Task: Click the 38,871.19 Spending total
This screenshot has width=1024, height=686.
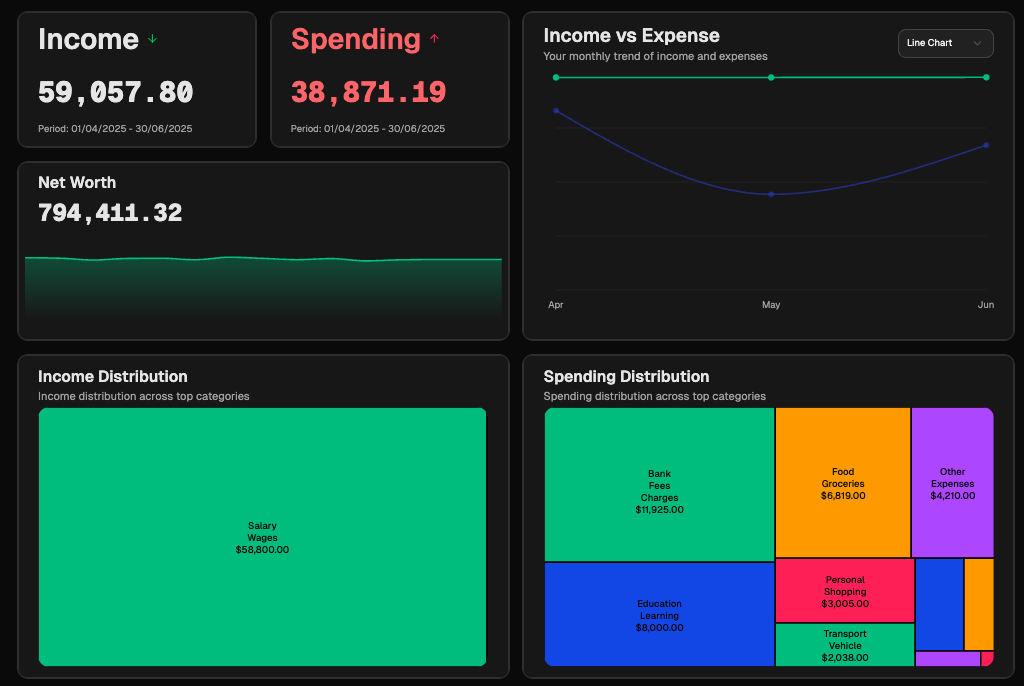Action: [x=368, y=93]
